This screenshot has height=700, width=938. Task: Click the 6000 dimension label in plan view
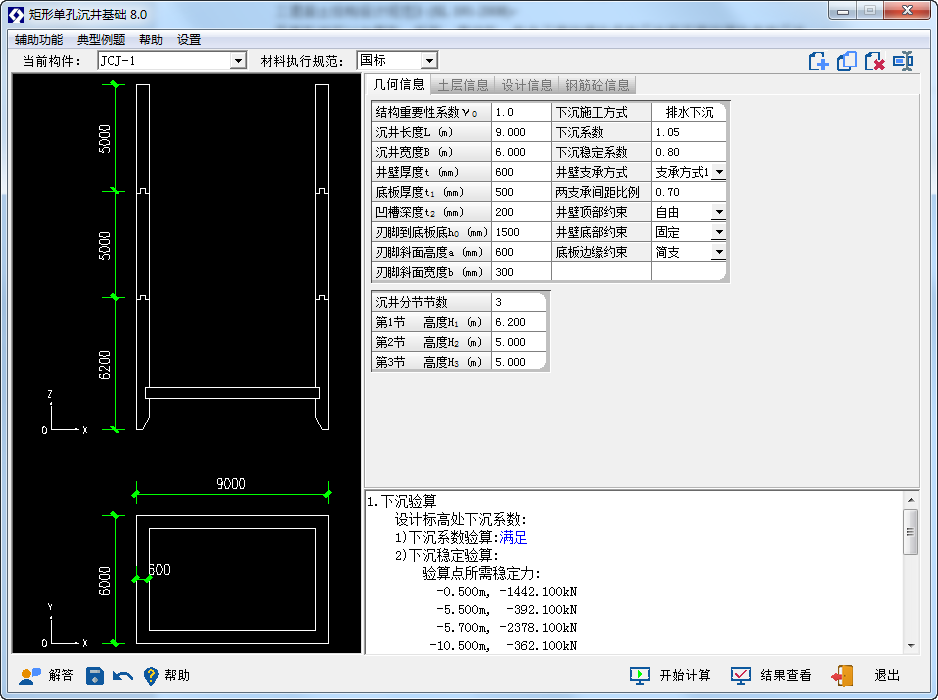coord(105,581)
